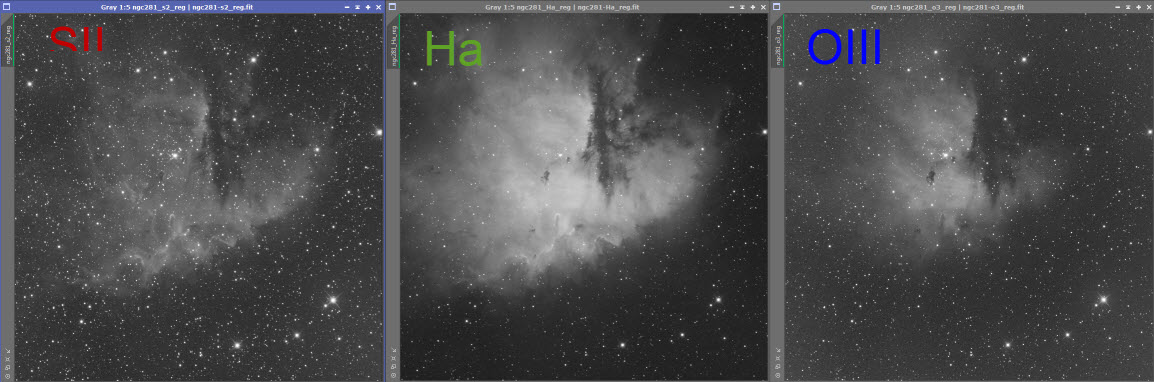Maximize the ngc281-Ha_reg.fit window
Viewport: 1154px width, 382px height.
click(x=753, y=7)
